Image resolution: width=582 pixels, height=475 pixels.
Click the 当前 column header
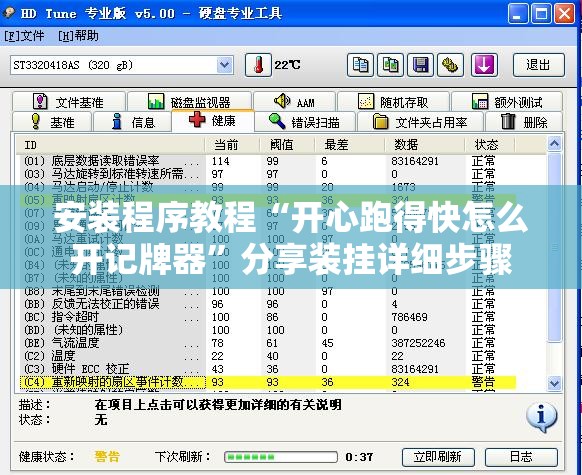click(232, 145)
